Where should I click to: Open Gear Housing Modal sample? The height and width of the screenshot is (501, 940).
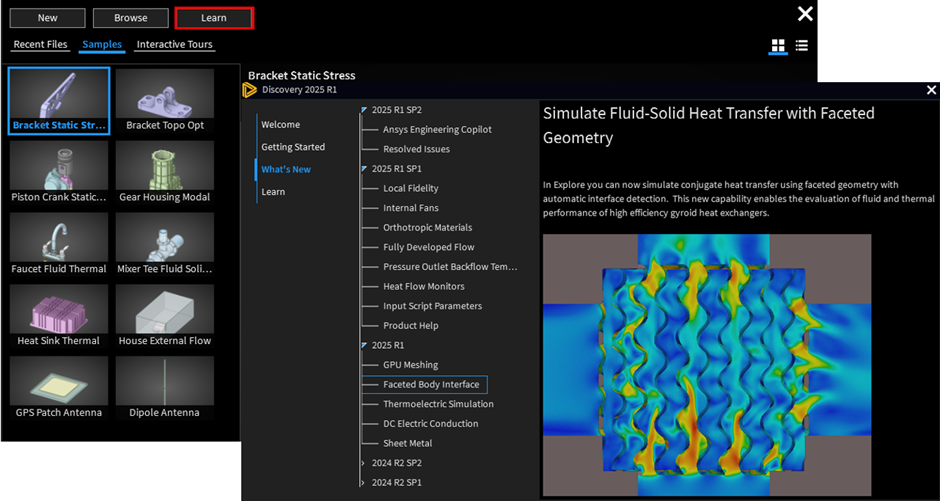pos(165,173)
